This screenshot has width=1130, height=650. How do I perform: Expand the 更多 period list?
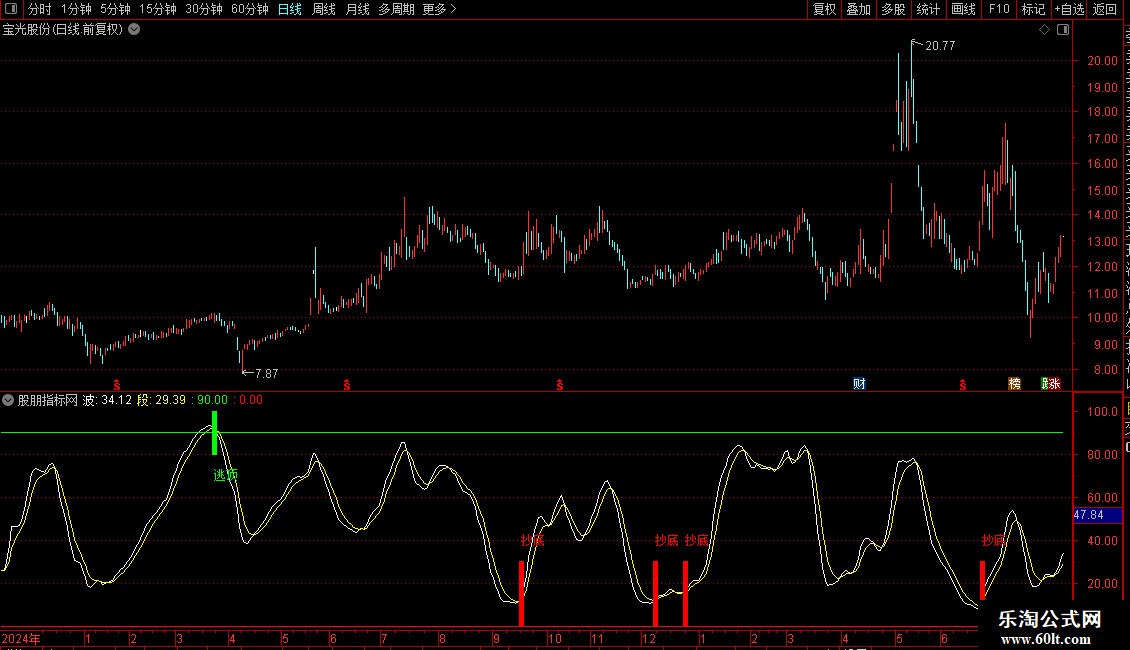[x=439, y=9]
